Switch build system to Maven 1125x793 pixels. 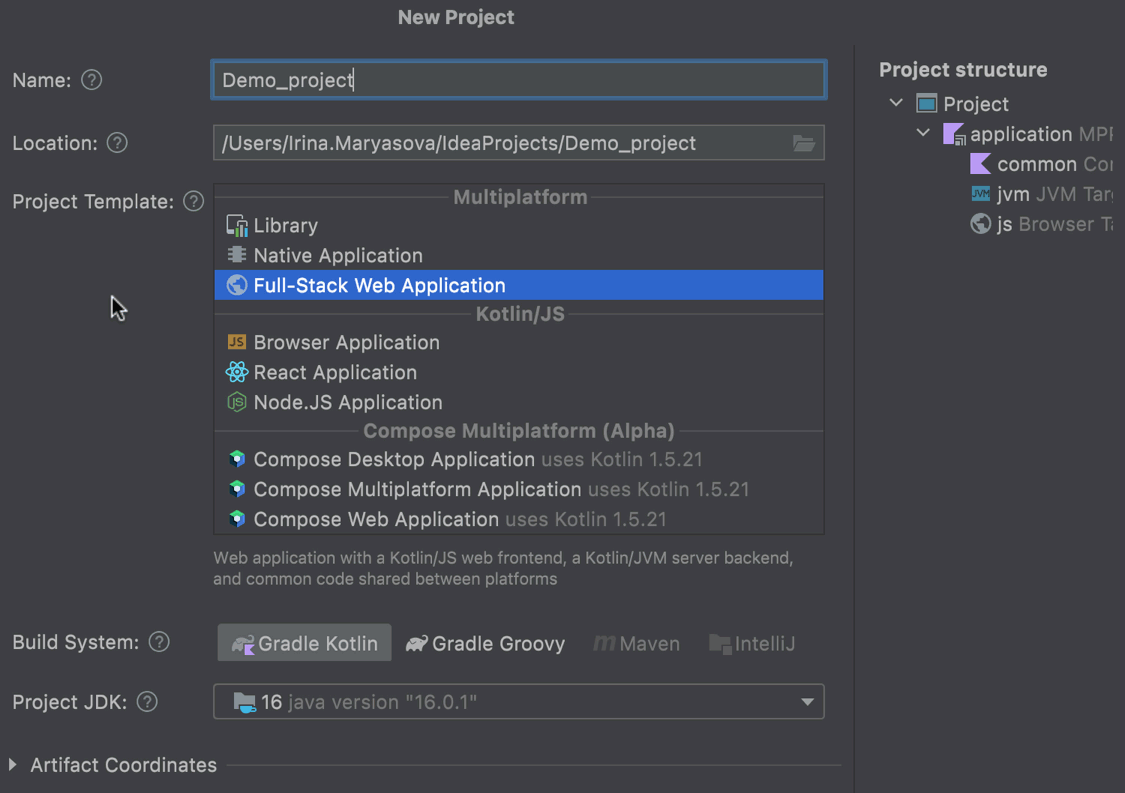[637, 644]
